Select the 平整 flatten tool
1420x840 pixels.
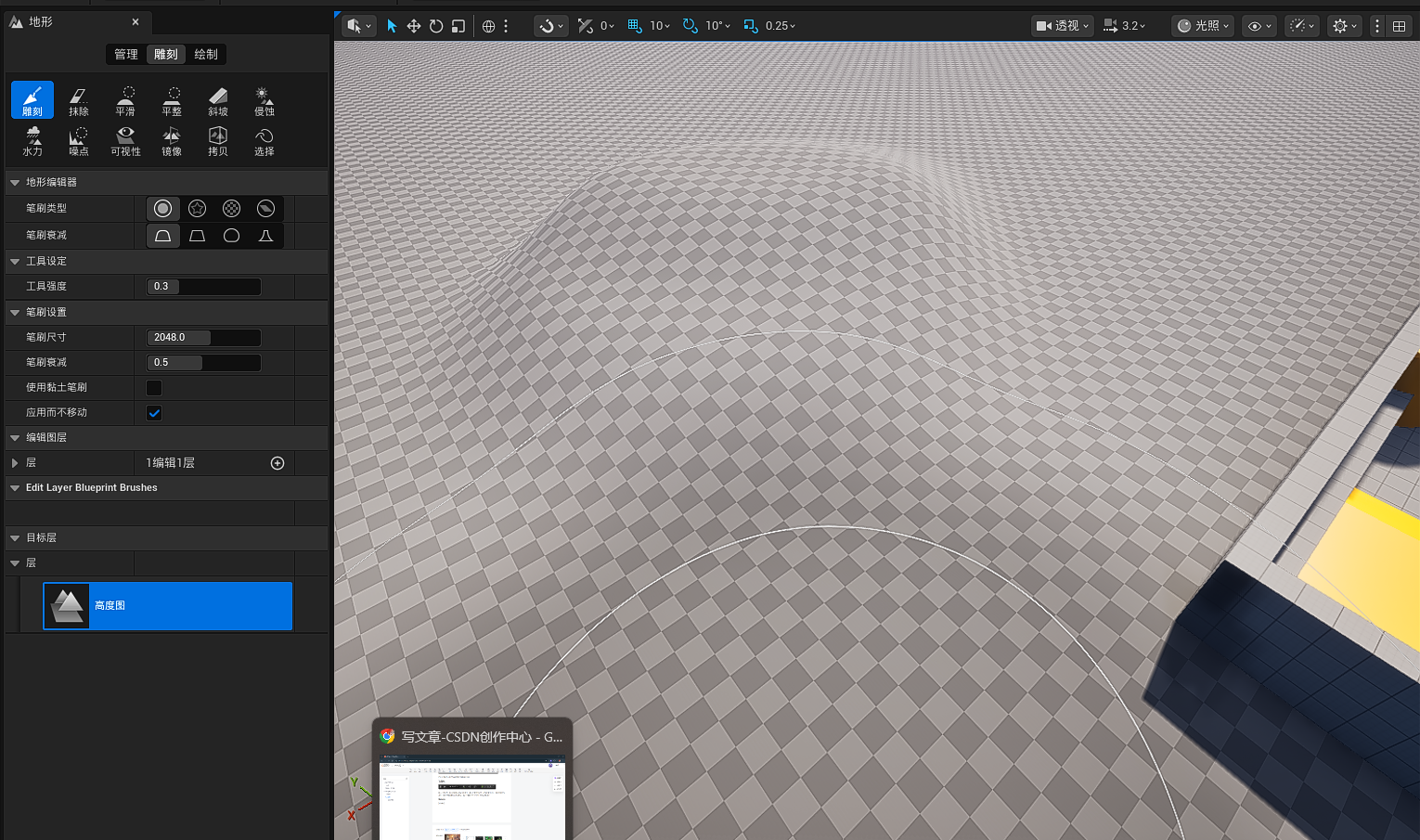coord(172,100)
